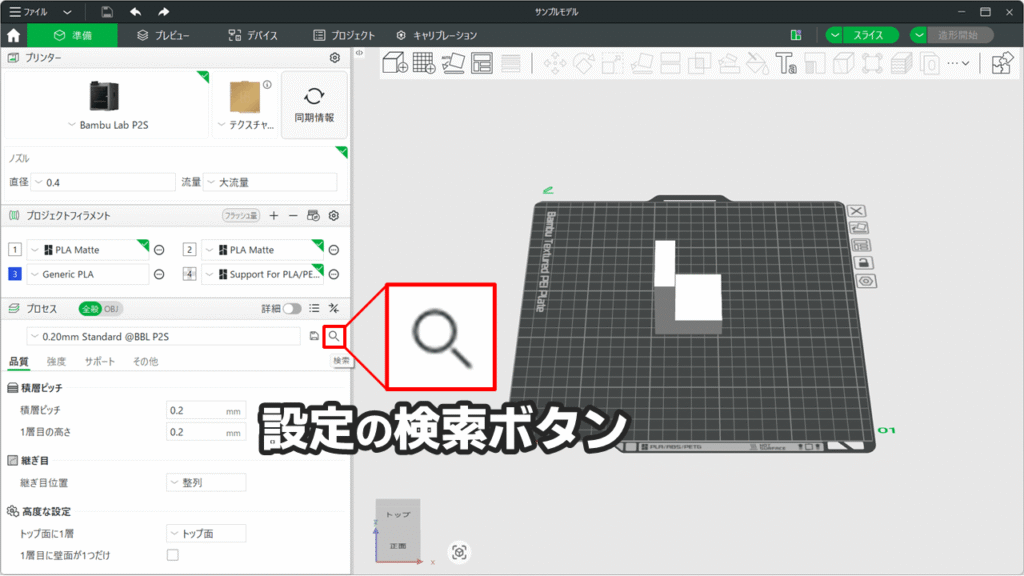Open the 0.20mm Standard process preset dropdown
Screen dimensions: 1024x576
point(165,336)
